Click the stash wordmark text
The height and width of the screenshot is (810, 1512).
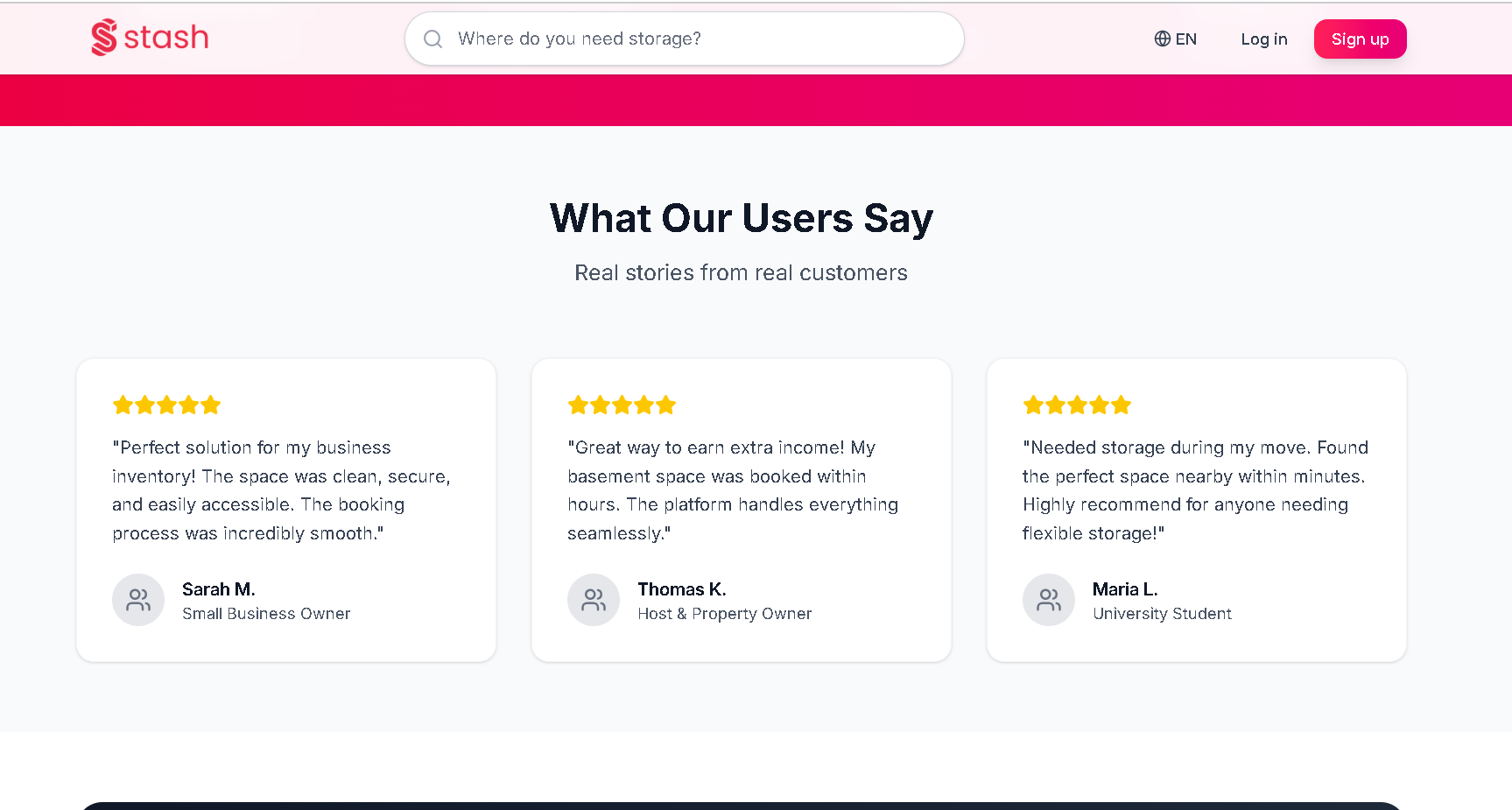click(166, 38)
